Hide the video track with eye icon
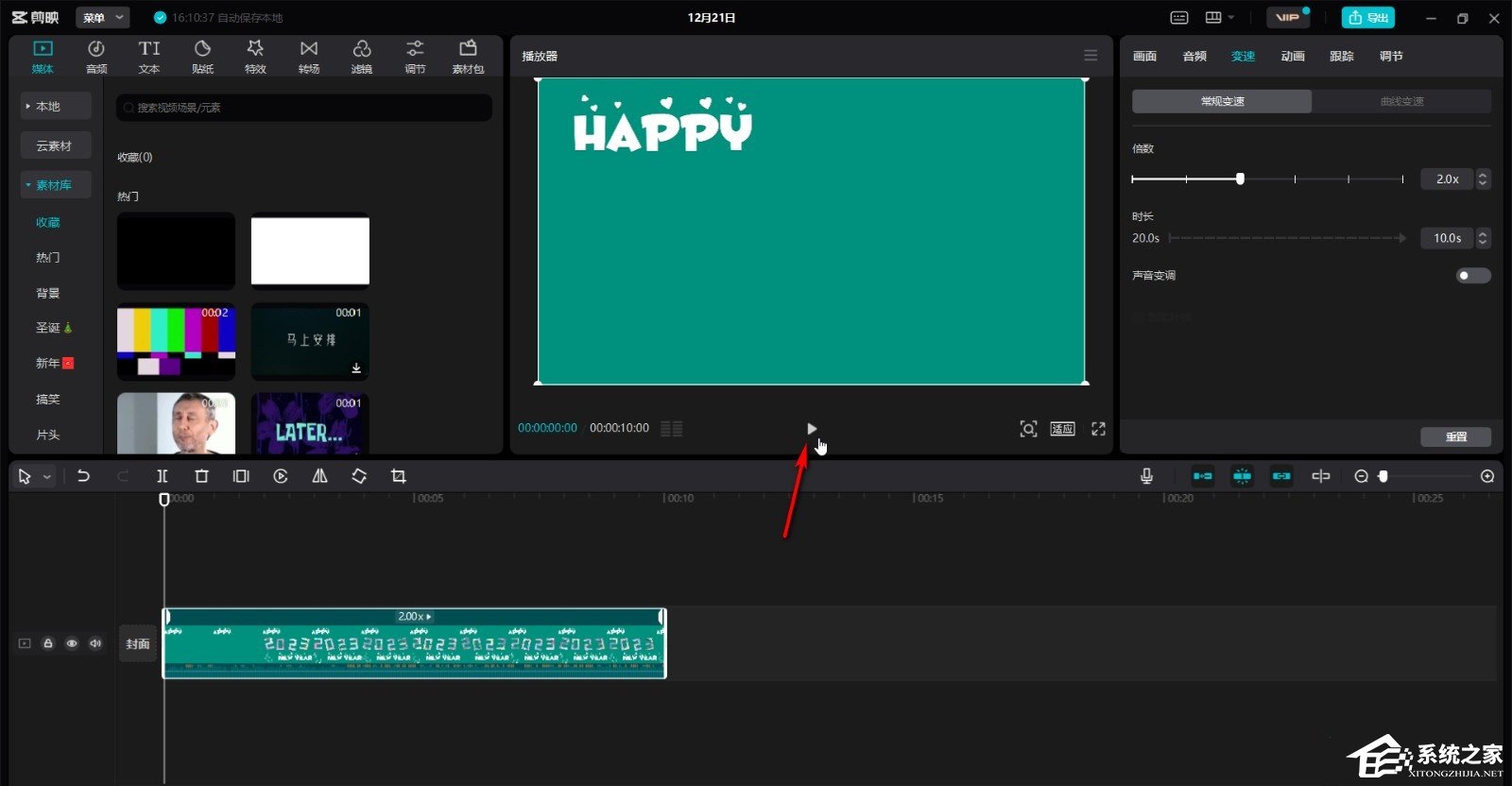The width and height of the screenshot is (1512, 786). coord(72,643)
